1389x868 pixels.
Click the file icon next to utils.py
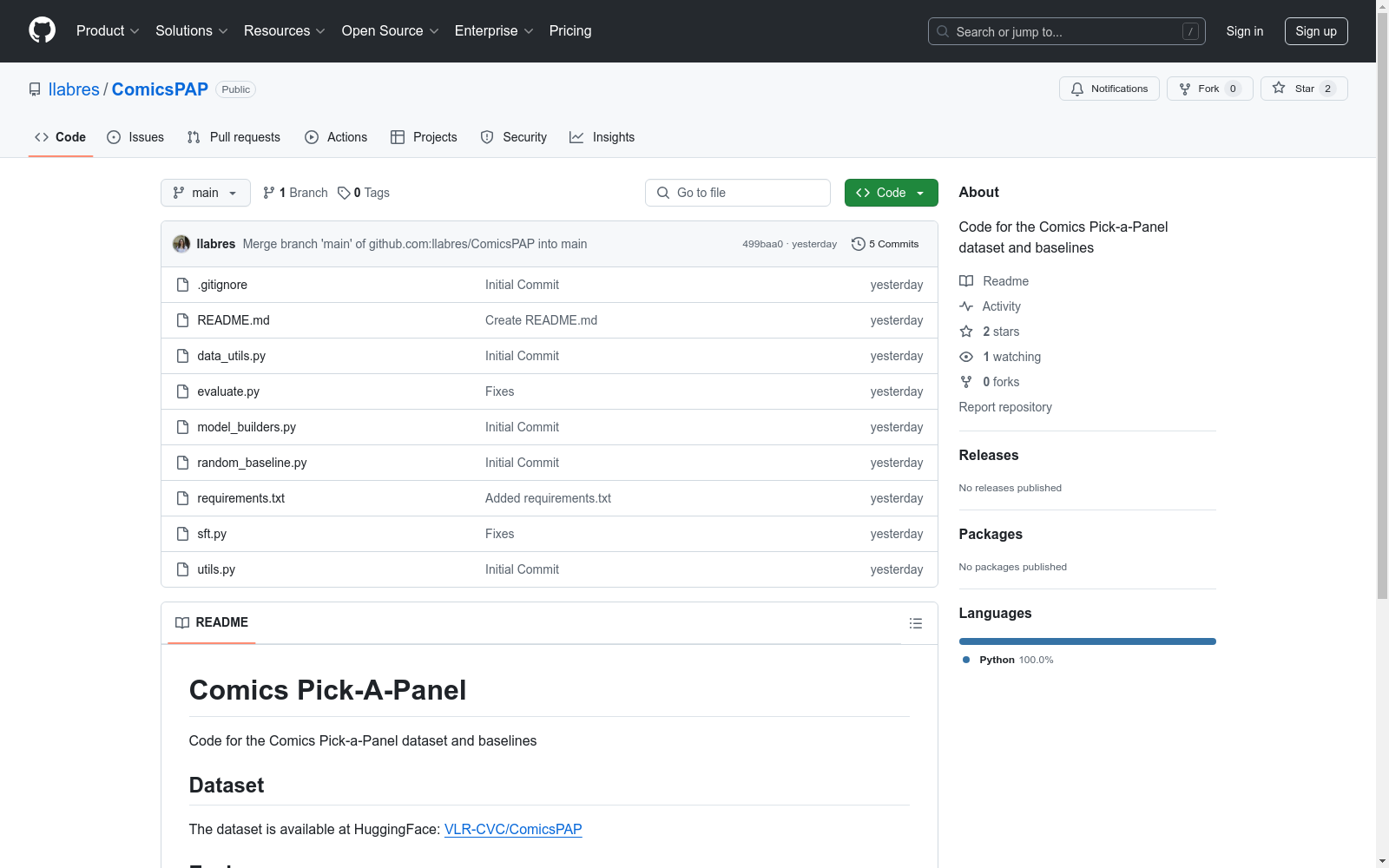[182, 569]
